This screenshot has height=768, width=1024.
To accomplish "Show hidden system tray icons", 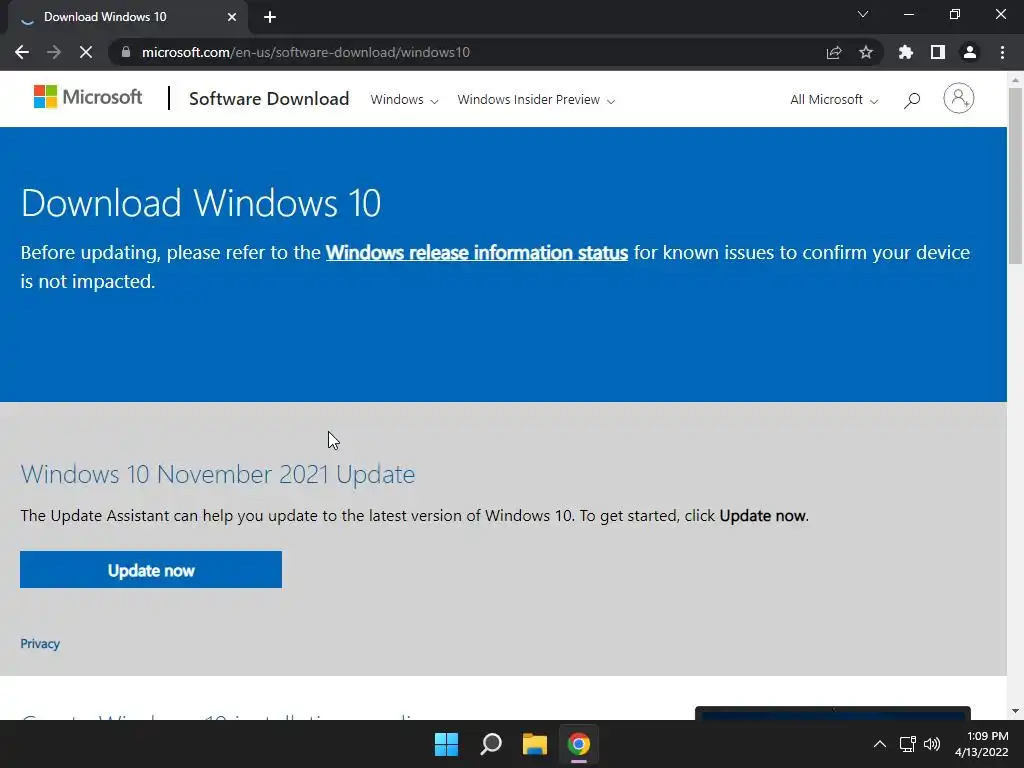I will (880, 744).
